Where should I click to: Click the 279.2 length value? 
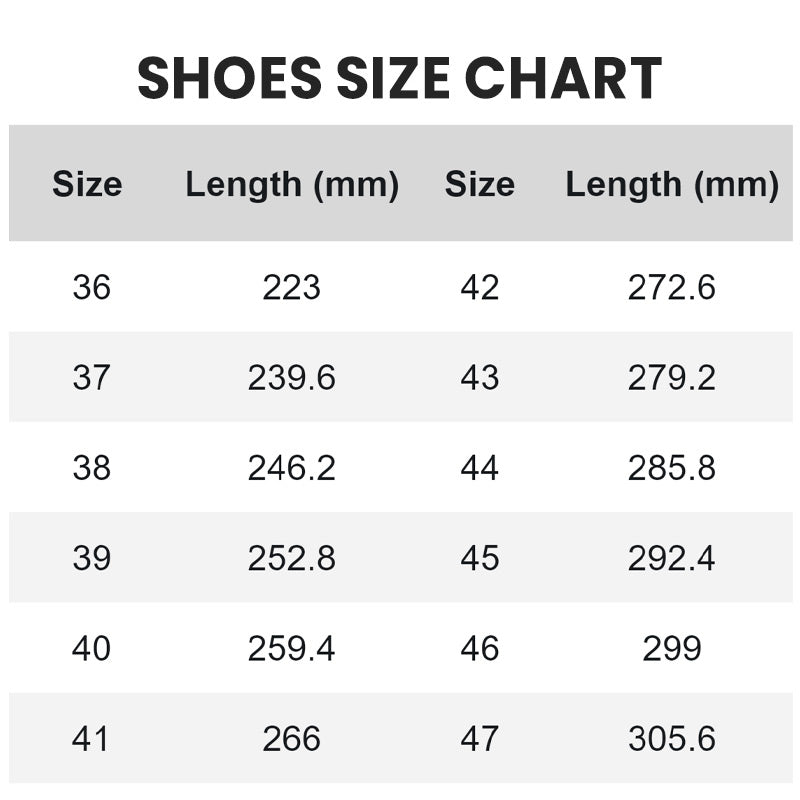pos(672,378)
